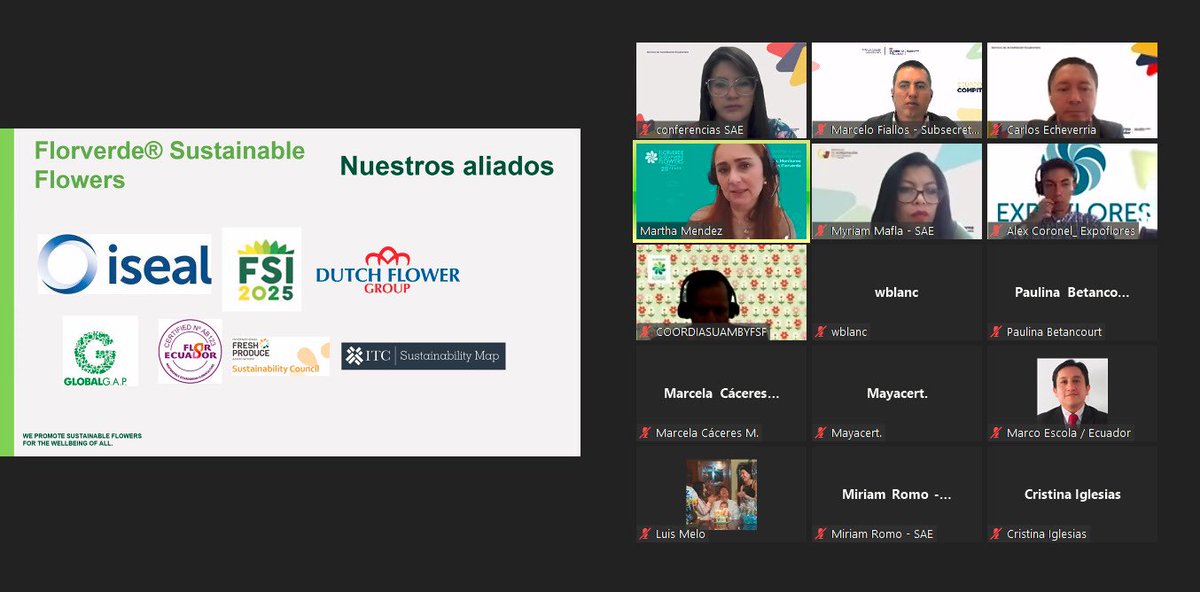Select Alex Coronel's Expoflores video tile
Image resolution: width=1200 pixels, height=592 pixels.
pyautogui.click(x=1072, y=191)
